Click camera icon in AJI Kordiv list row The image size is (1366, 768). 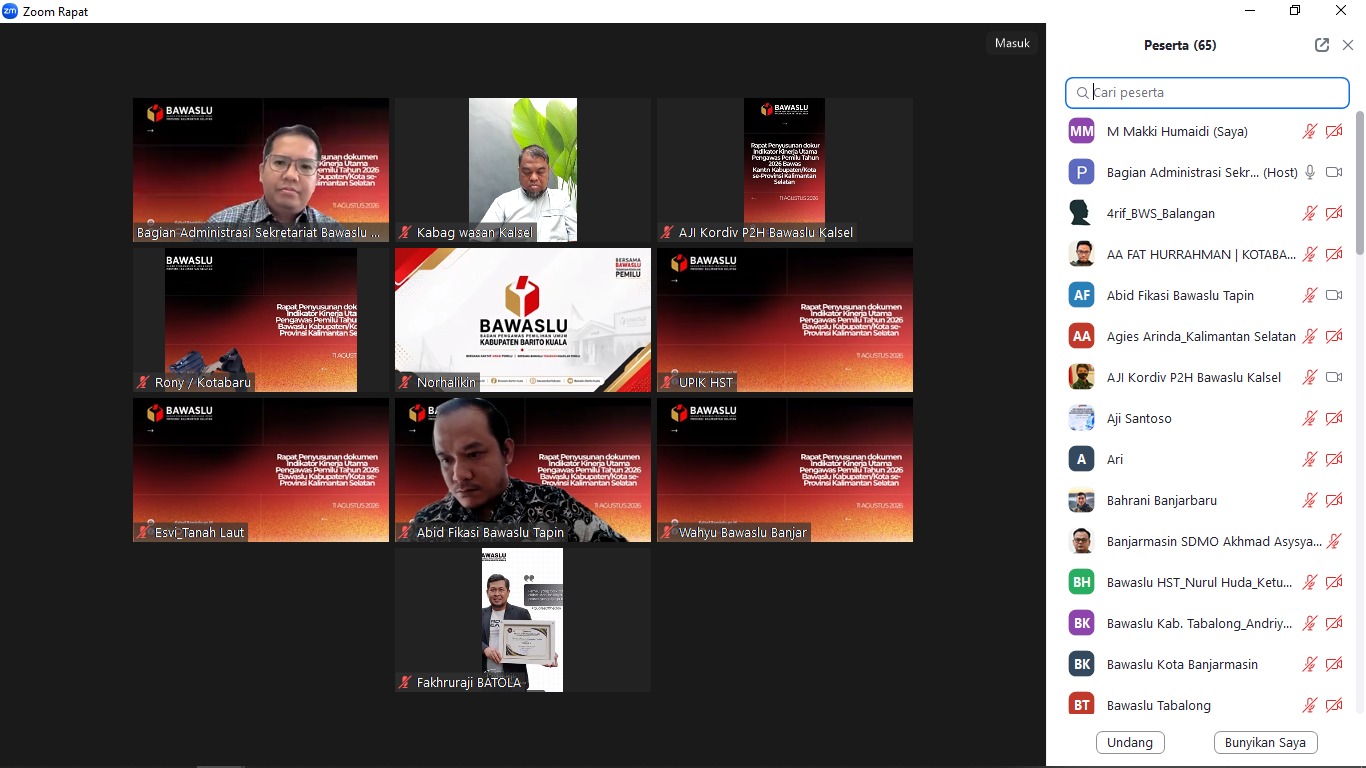1334,377
